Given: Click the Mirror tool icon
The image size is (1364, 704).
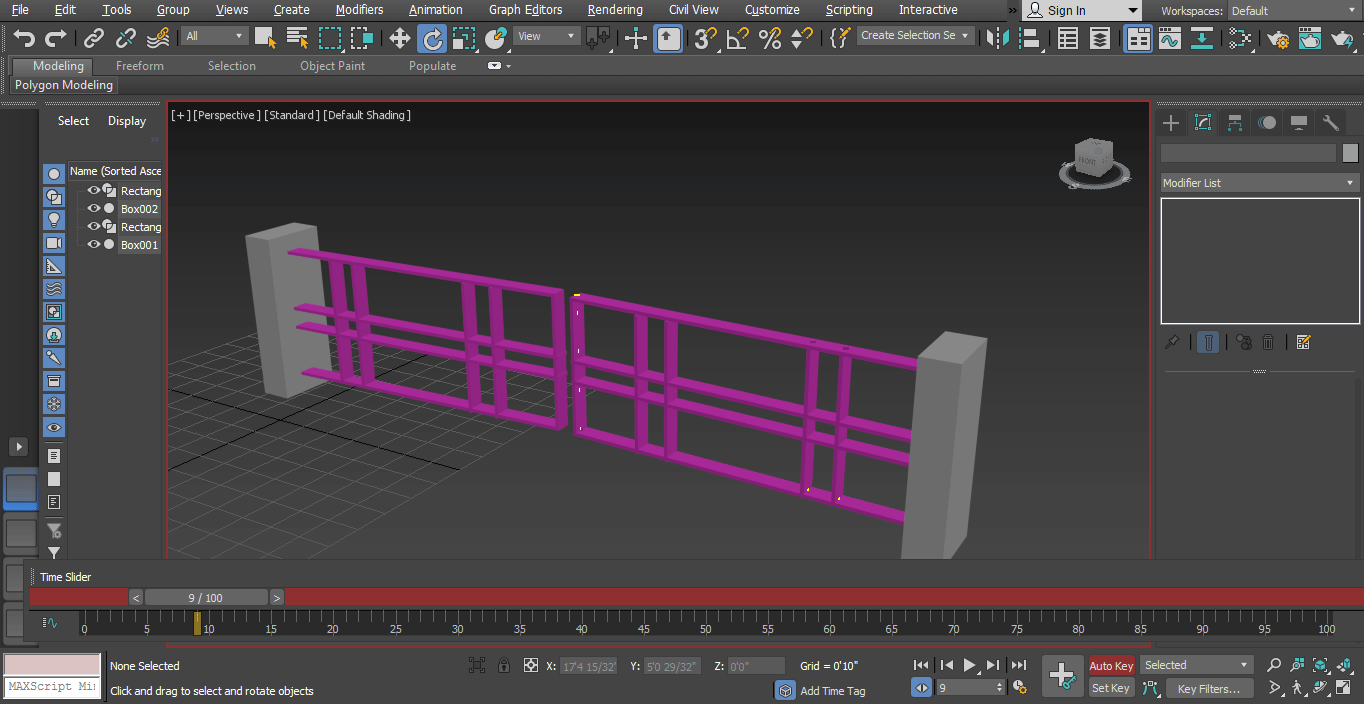Looking at the screenshot, I should point(997,37).
